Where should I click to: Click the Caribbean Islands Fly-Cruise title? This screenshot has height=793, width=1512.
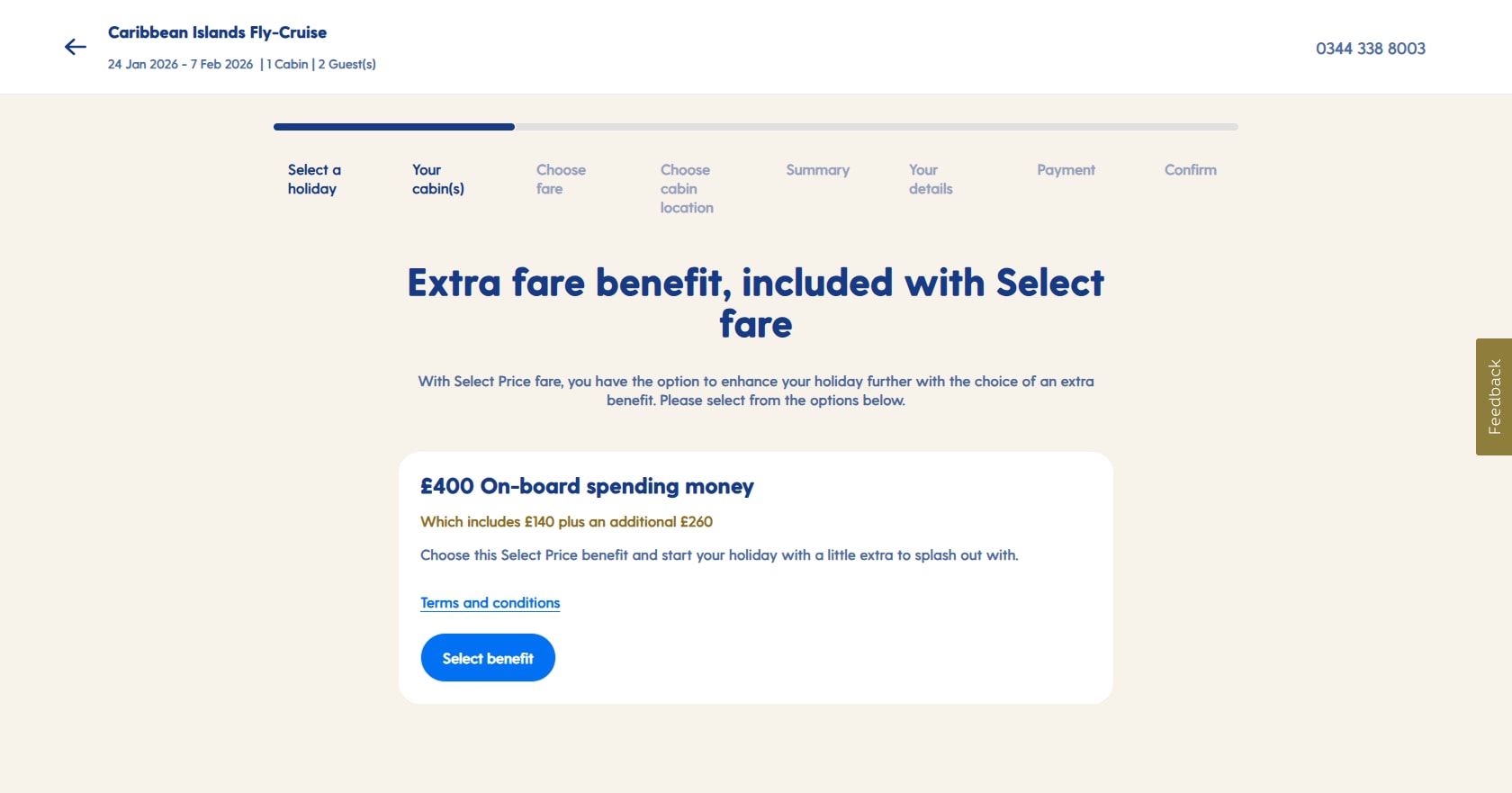[217, 32]
